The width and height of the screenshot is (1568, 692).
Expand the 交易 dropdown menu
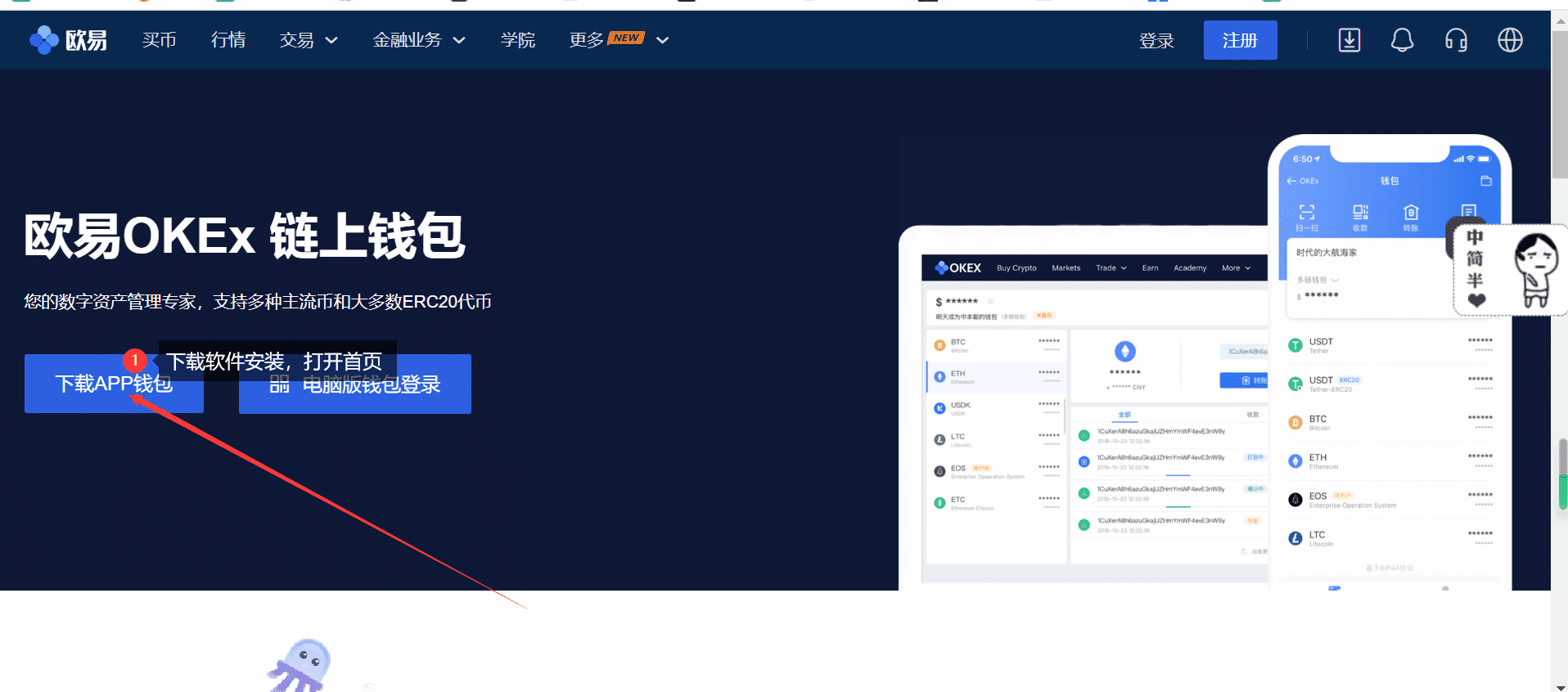[309, 40]
